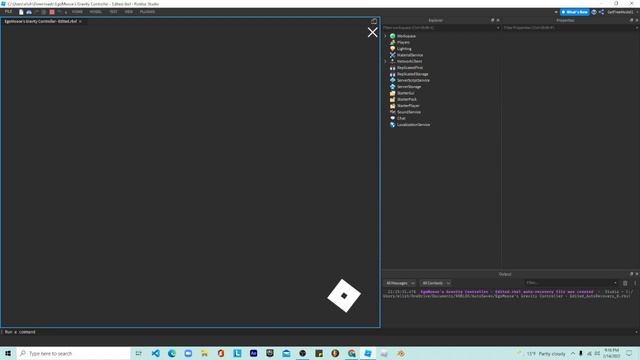Select SoundService in Explorer
This screenshot has width=640, height=360.
coord(409,112)
